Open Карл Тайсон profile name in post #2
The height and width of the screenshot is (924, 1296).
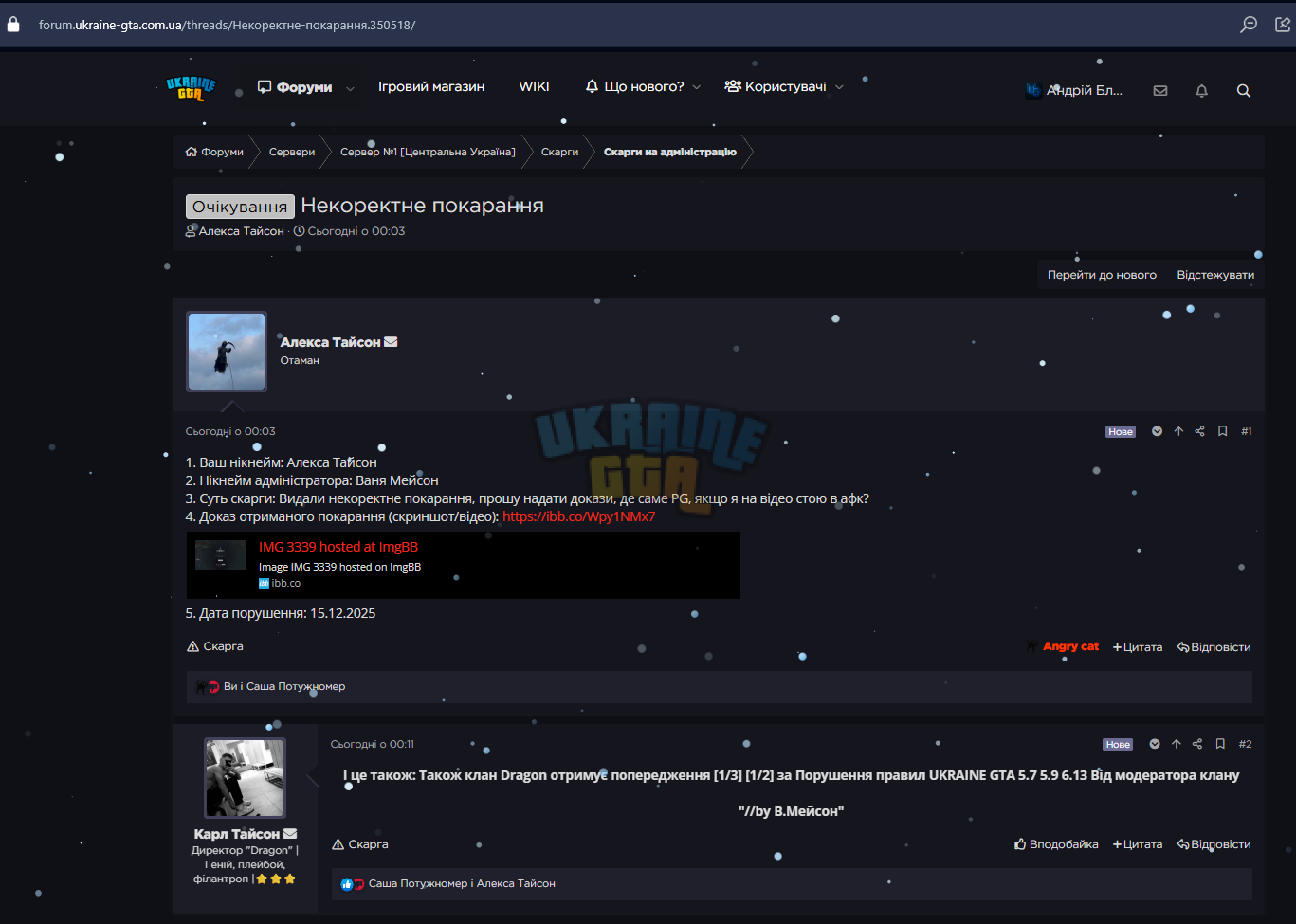tap(237, 834)
